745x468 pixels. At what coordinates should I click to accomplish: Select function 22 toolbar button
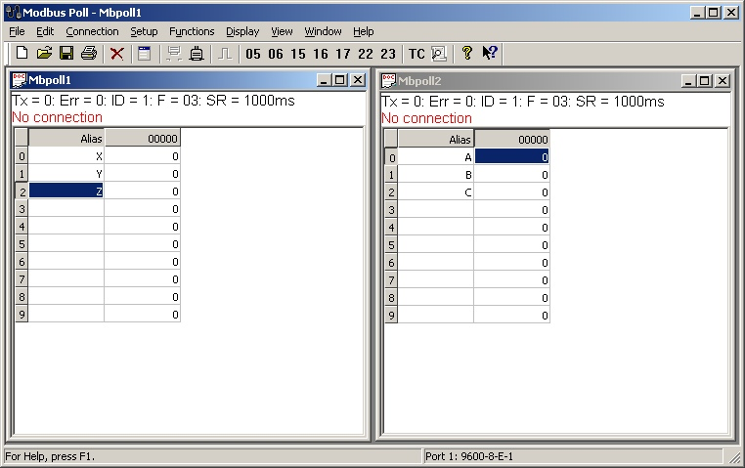point(365,54)
